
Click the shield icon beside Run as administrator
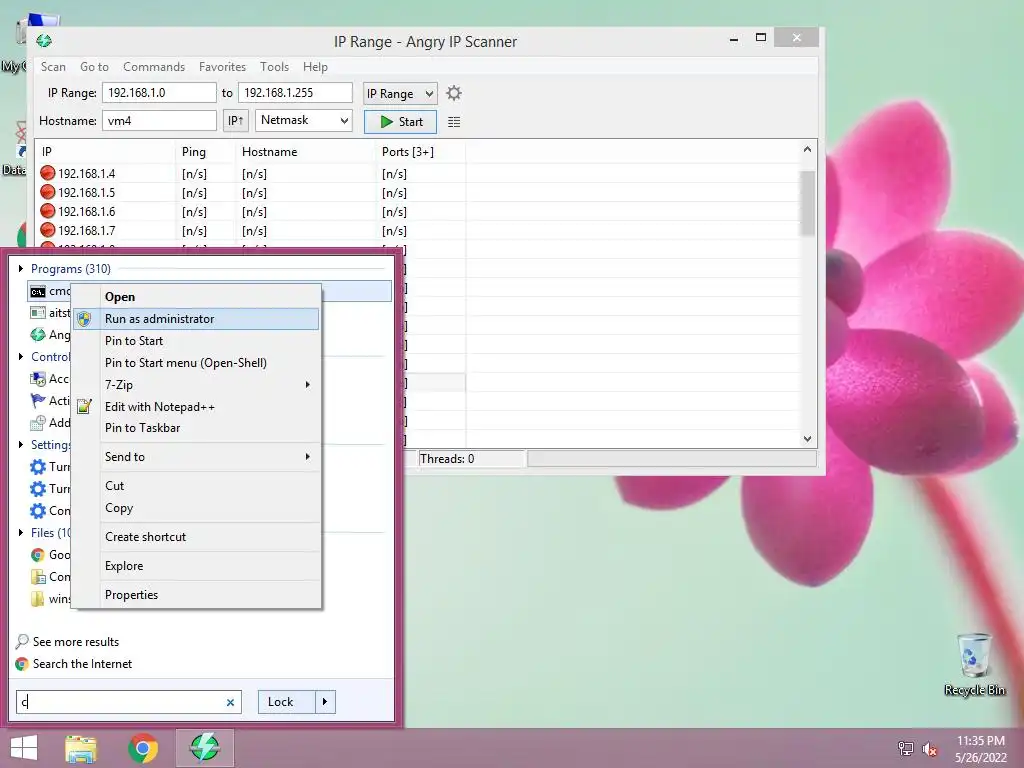[84, 319]
